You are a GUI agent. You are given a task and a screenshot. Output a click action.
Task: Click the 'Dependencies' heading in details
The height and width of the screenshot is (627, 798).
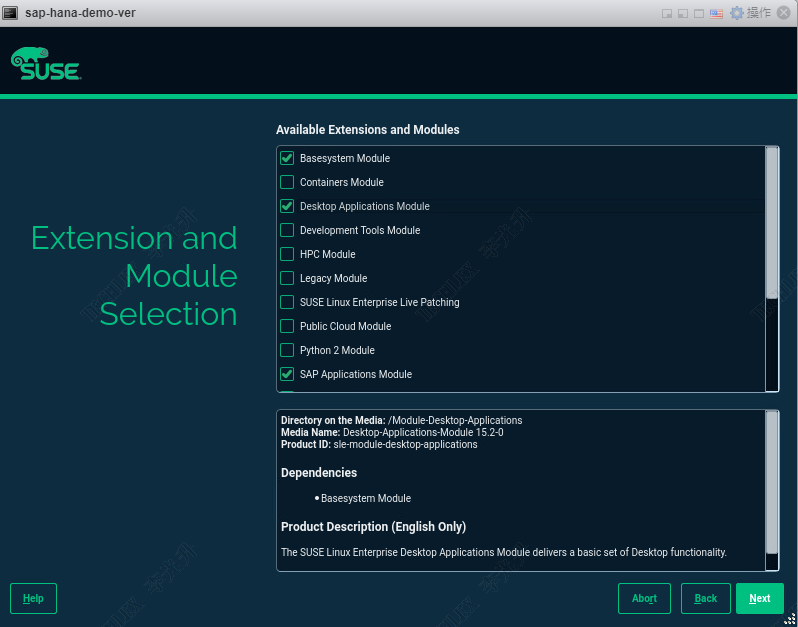point(319,473)
